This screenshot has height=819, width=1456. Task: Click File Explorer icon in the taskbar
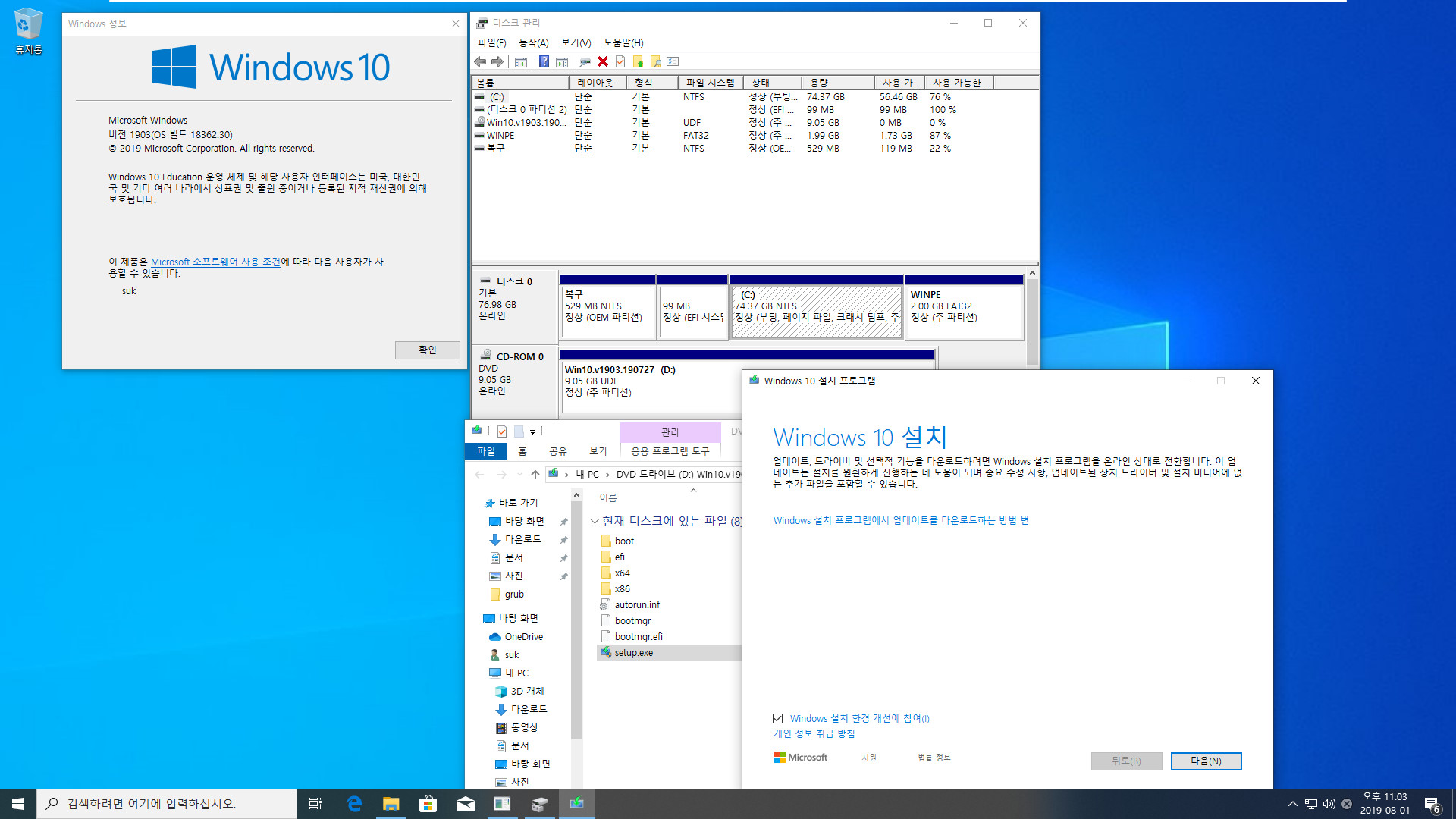(391, 804)
